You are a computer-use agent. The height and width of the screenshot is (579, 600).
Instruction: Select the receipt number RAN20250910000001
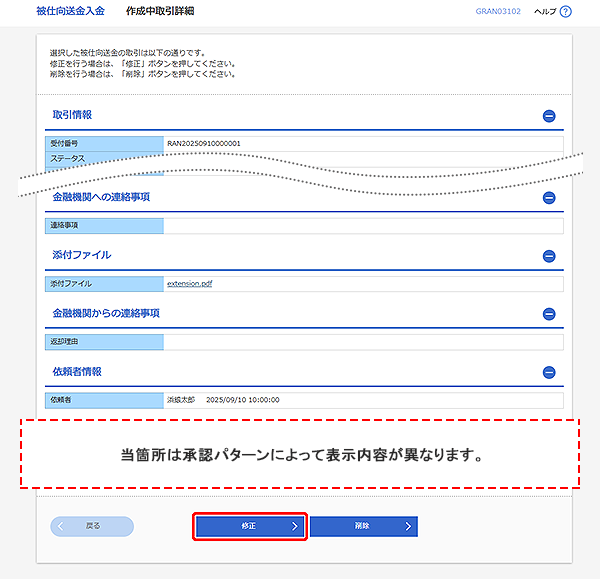click(204, 144)
